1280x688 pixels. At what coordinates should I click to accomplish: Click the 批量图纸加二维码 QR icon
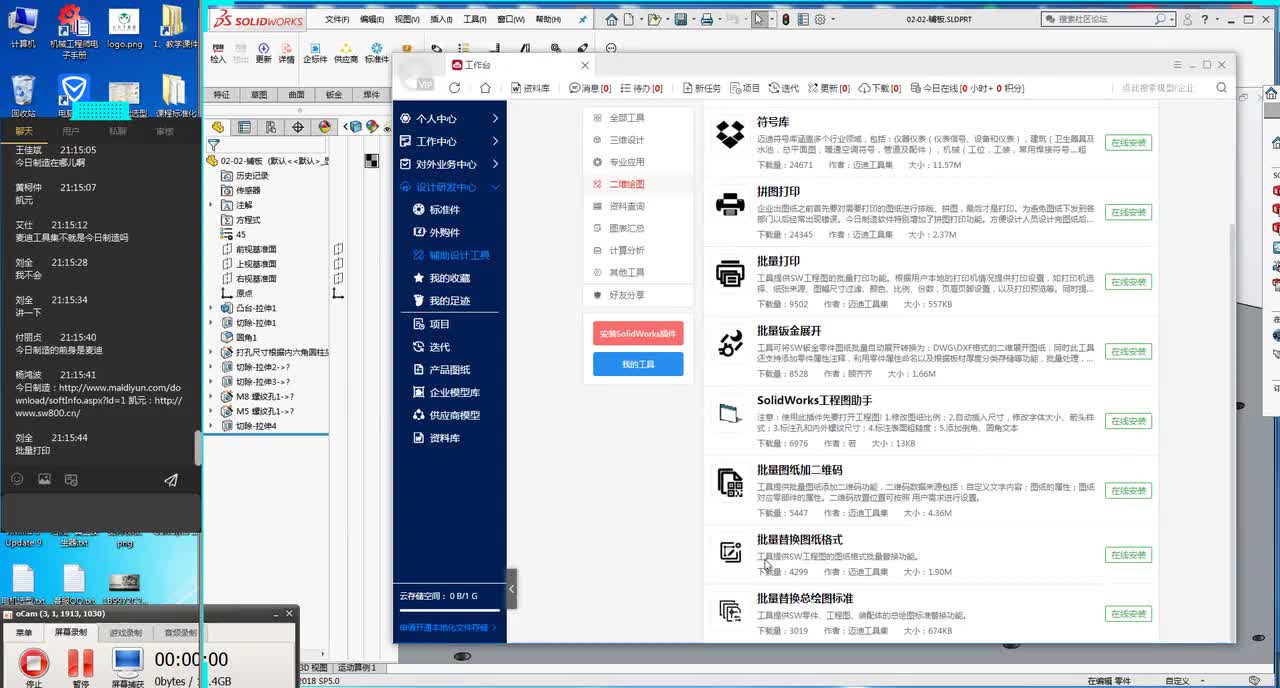tap(730, 482)
